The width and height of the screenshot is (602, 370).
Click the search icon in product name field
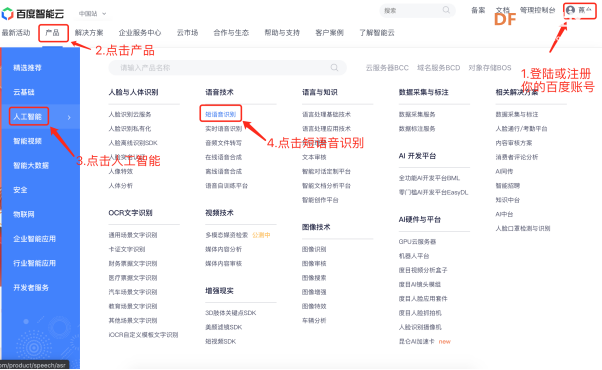tap(334, 68)
